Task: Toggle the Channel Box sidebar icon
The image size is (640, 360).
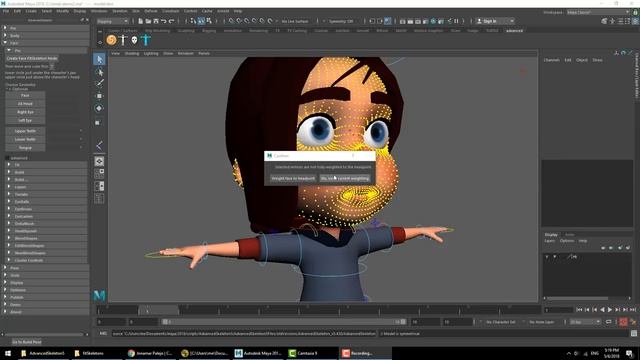Action: click(x=635, y=21)
